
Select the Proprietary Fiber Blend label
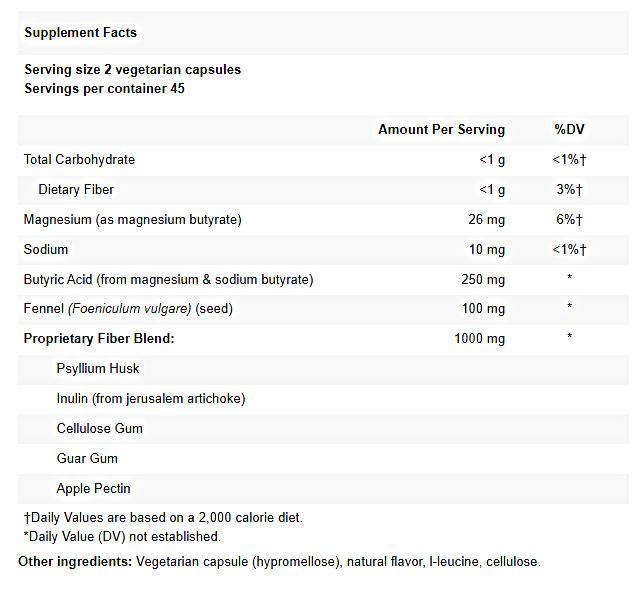pos(99,338)
